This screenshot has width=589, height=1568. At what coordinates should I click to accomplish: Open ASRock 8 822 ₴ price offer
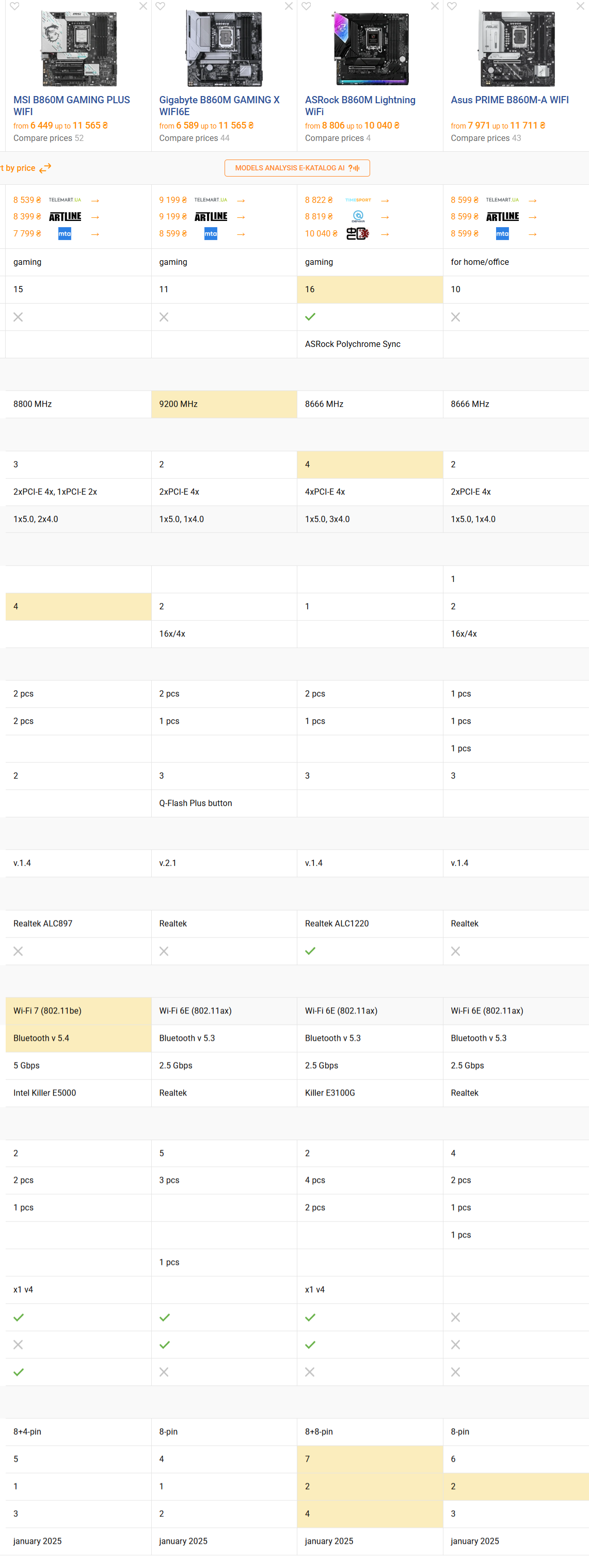(319, 200)
